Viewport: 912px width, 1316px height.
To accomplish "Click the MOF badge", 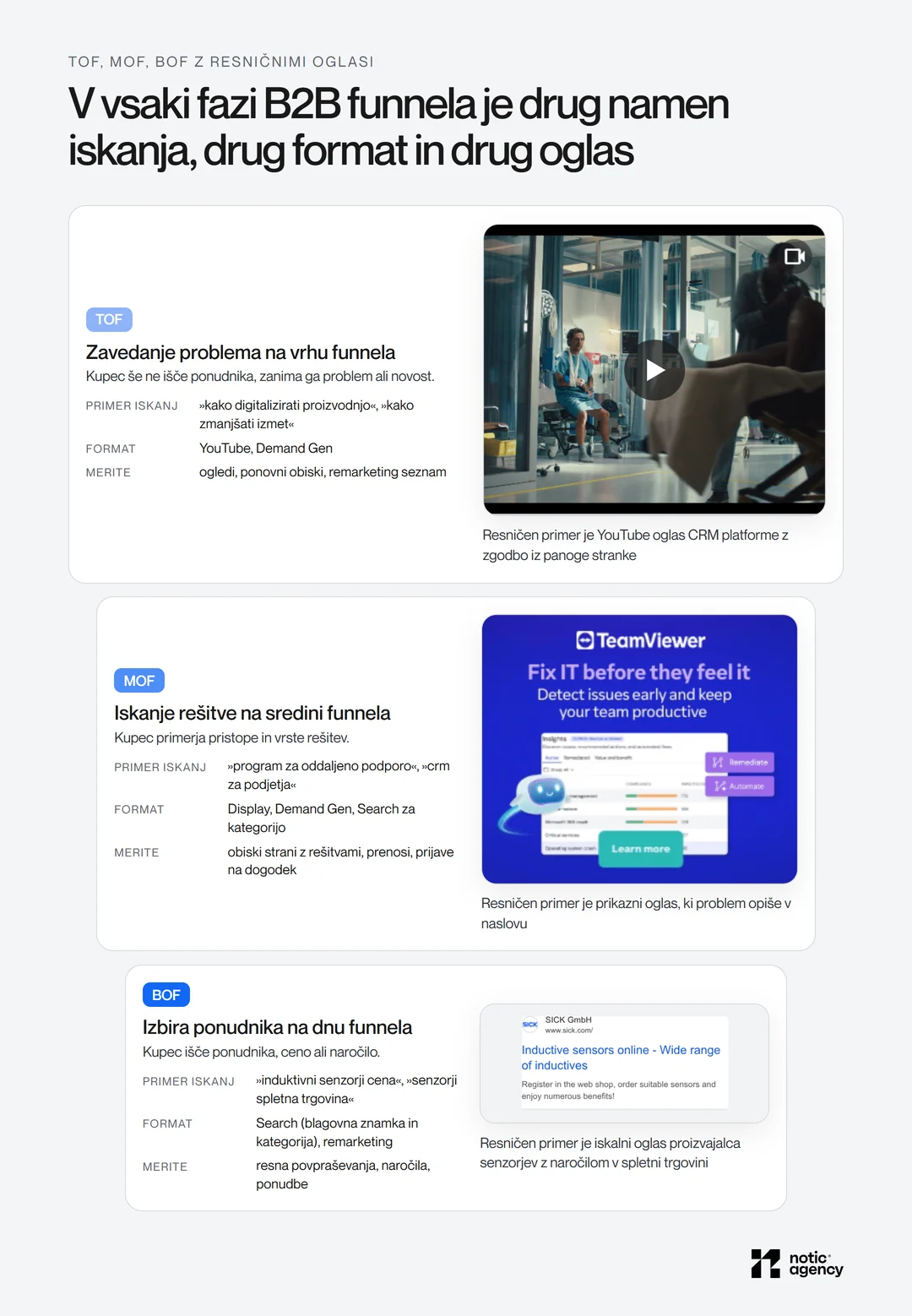I will (139, 681).
